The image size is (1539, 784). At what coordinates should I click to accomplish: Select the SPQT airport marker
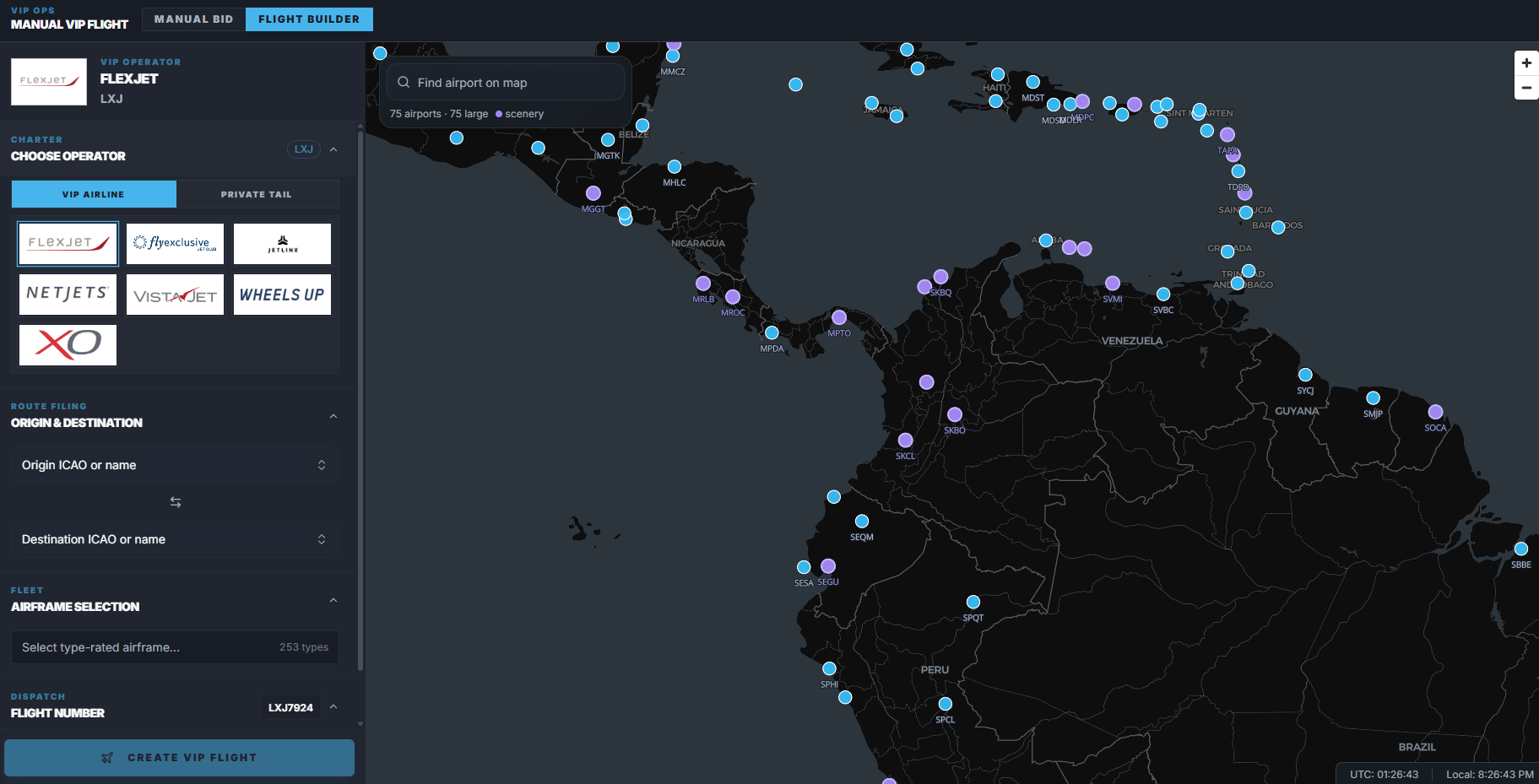click(x=973, y=602)
